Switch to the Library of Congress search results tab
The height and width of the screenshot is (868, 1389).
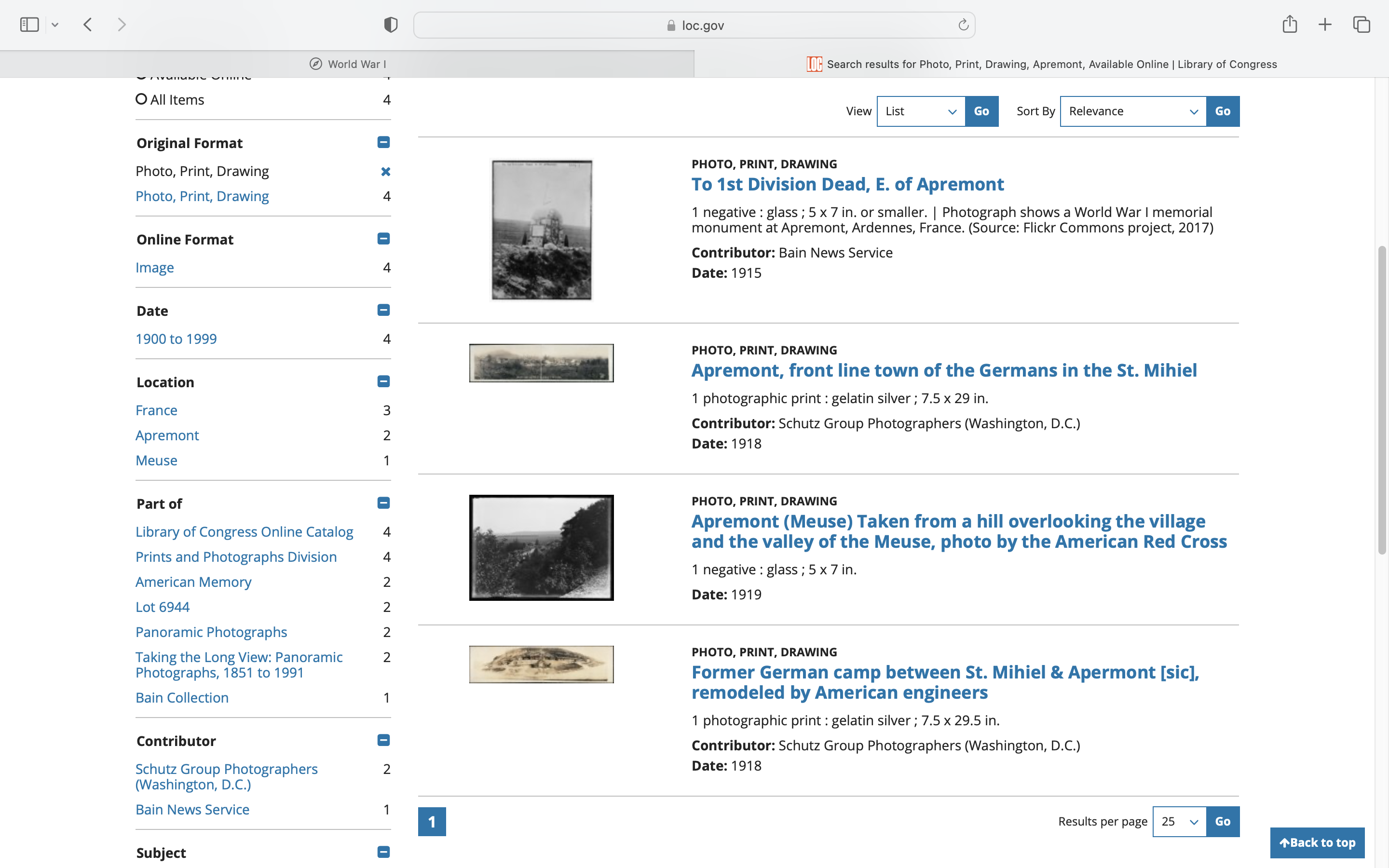pyautogui.click(x=1041, y=64)
